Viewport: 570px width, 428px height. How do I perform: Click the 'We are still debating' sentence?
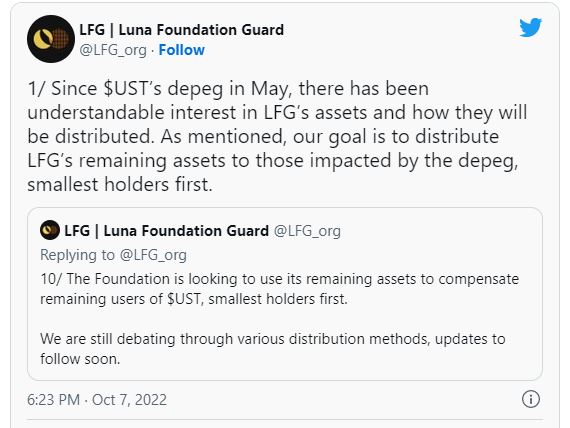[x=273, y=349]
